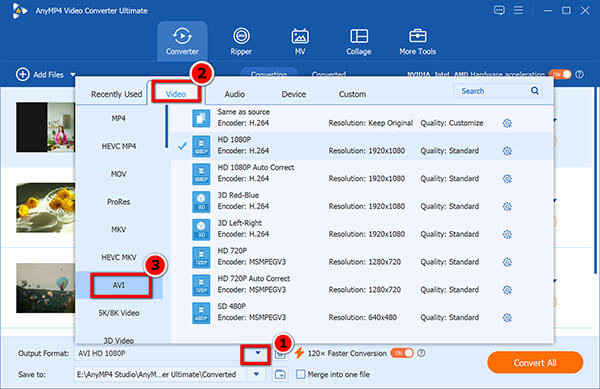The image size is (600, 389).
Task: Select MOV format
Action: 119,174
